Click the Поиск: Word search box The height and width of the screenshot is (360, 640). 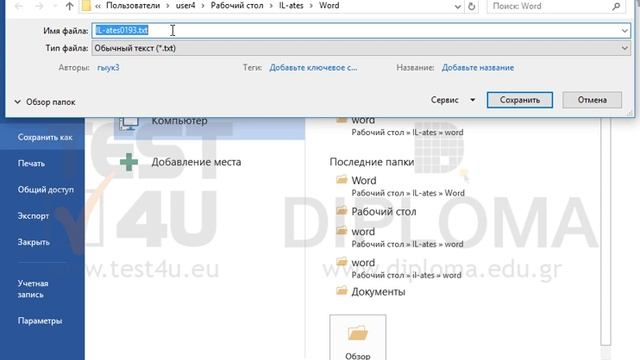click(556, 6)
